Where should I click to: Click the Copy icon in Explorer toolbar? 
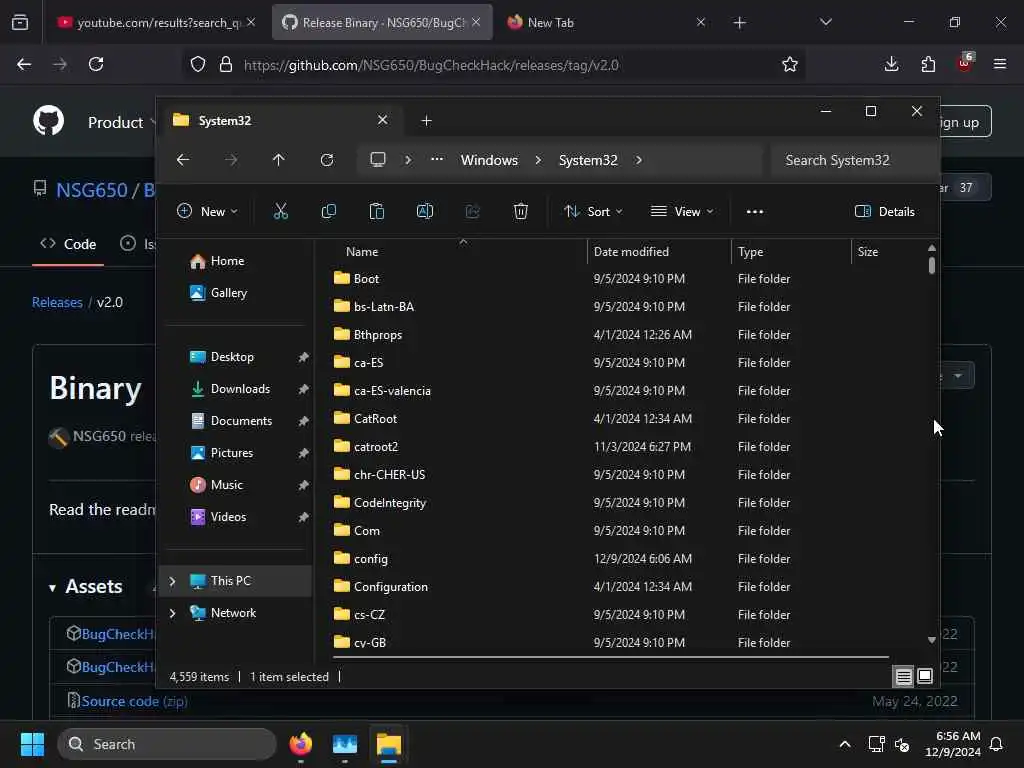(x=328, y=211)
